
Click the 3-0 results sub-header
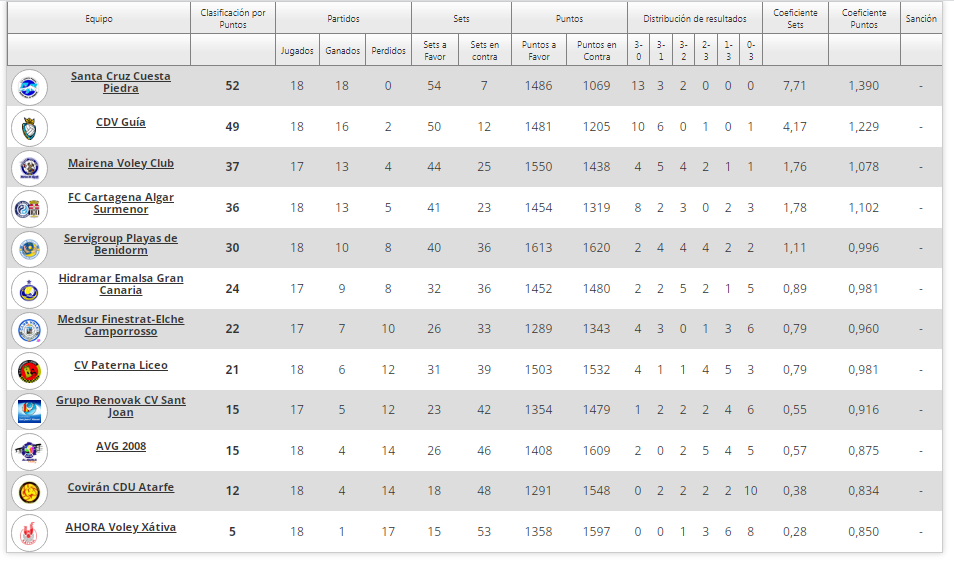[x=638, y=50]
